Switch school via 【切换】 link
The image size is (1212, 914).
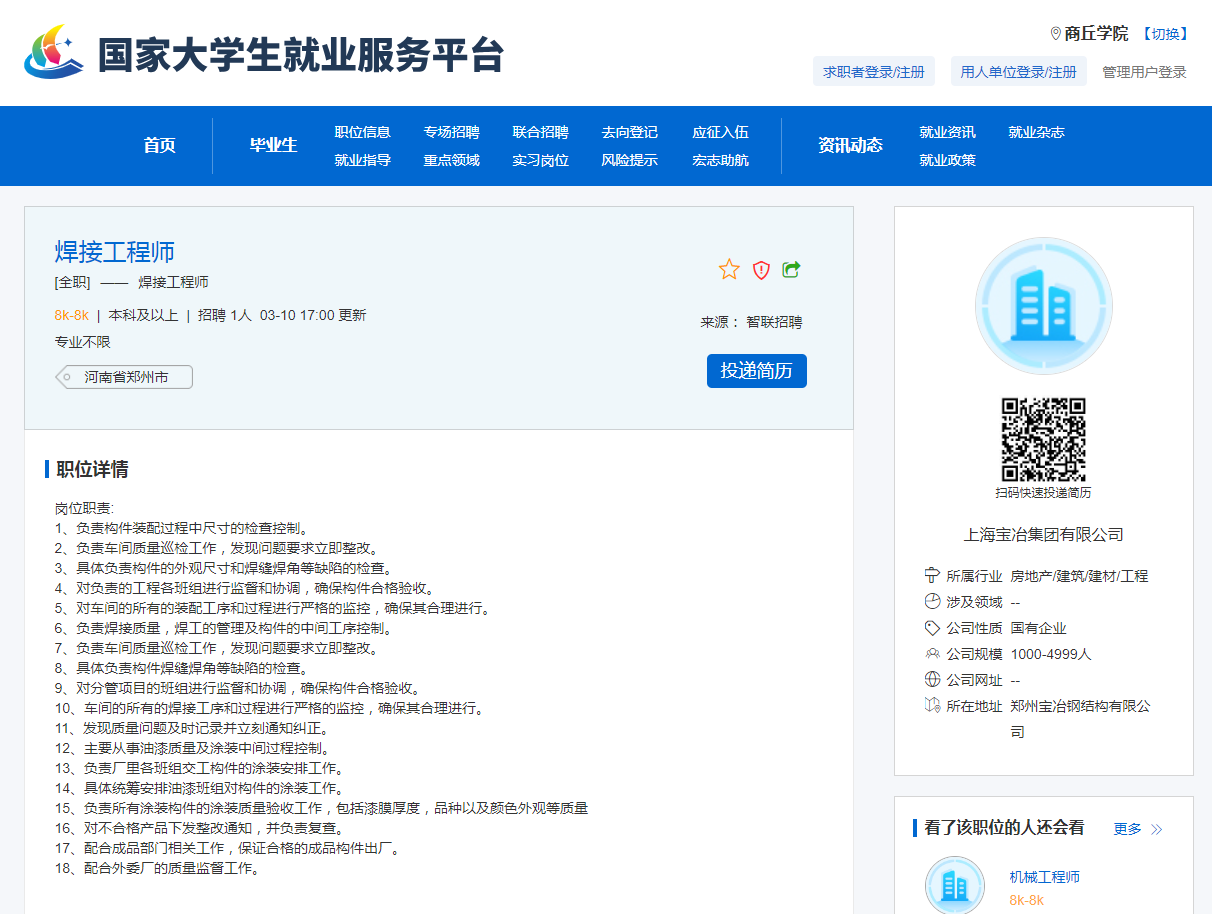1164,33
